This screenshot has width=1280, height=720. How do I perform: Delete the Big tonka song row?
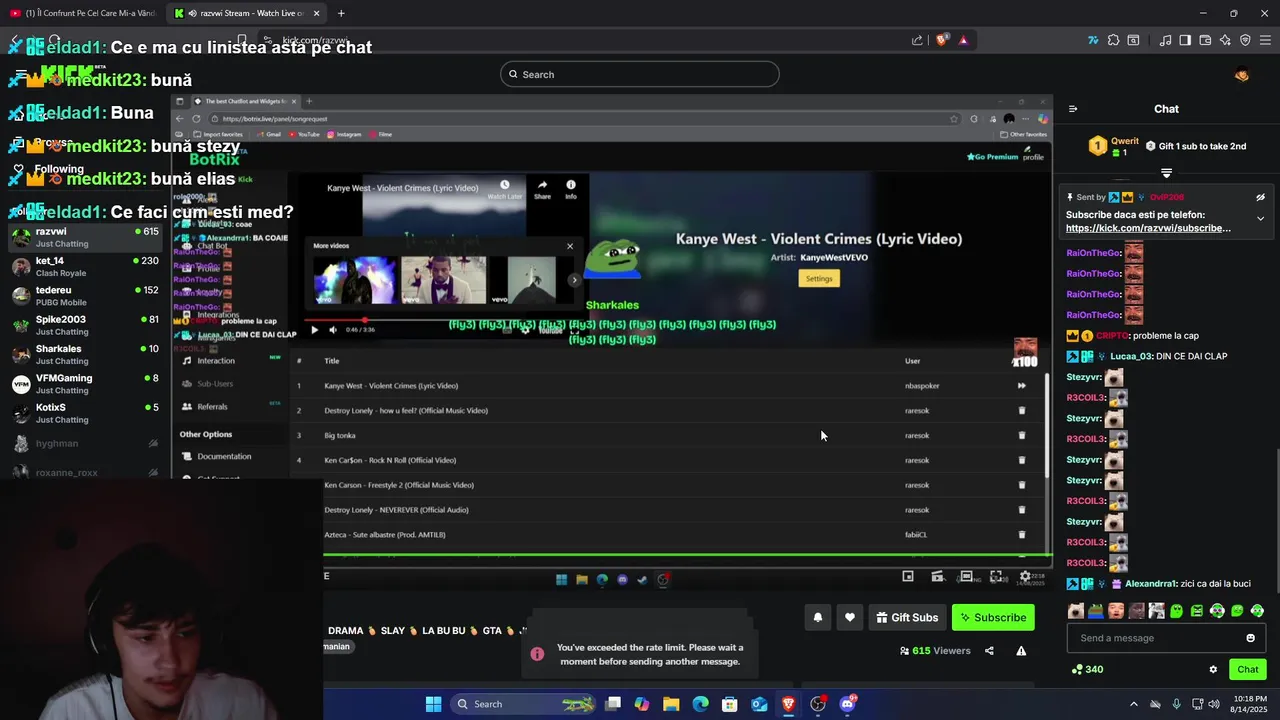point(1021,435)
